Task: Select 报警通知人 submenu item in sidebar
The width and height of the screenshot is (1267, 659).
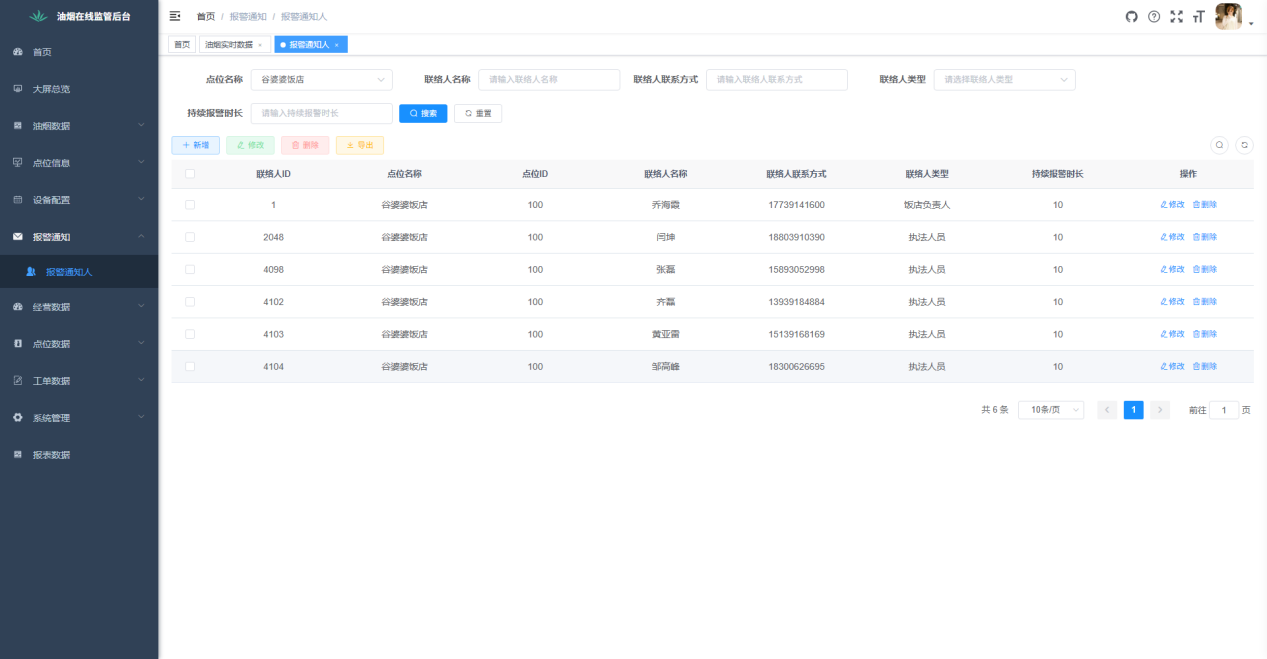Action: click(x=79, y=272)
